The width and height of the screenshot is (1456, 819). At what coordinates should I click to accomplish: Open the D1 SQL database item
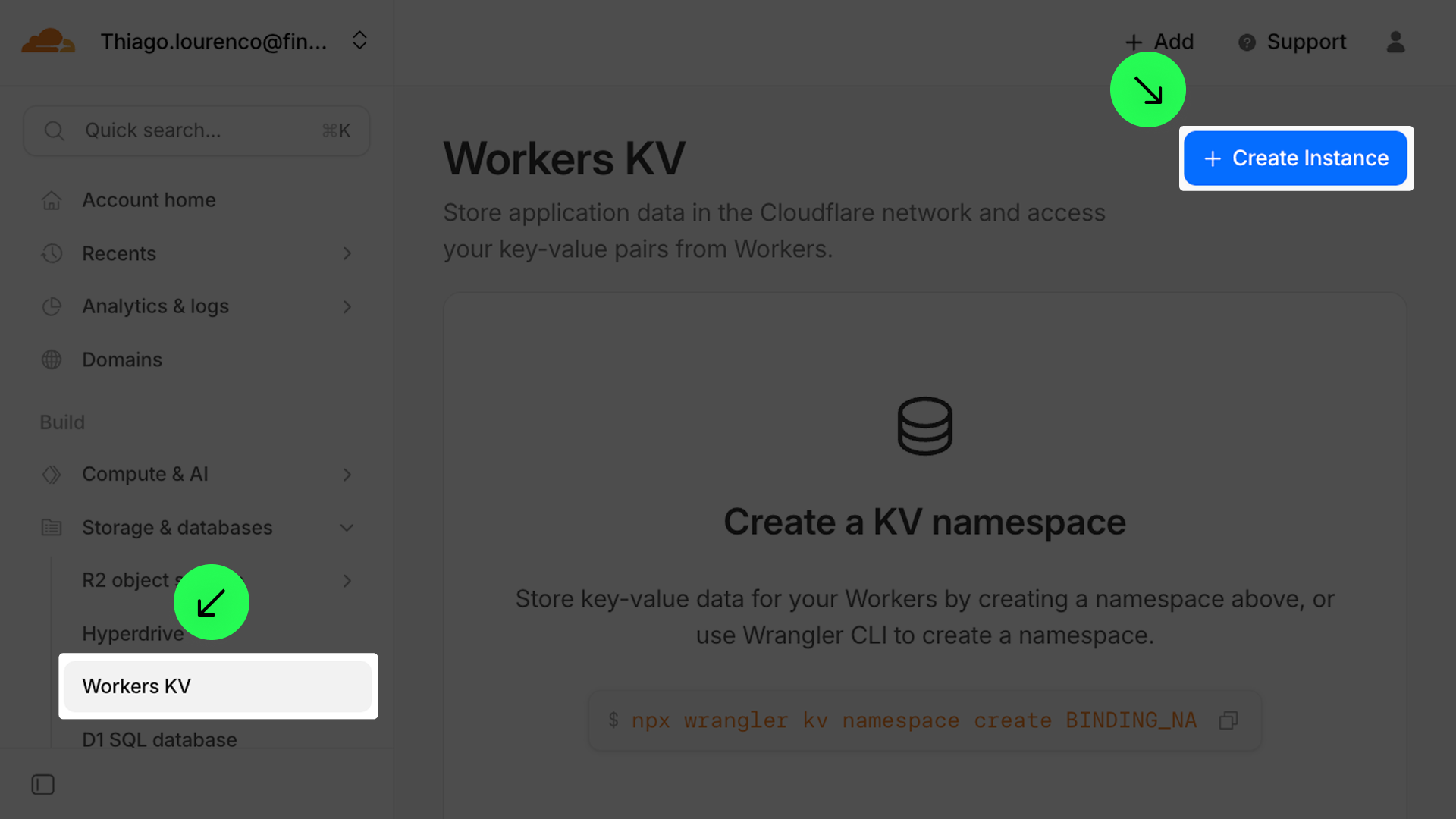click(x=159, y=739)
